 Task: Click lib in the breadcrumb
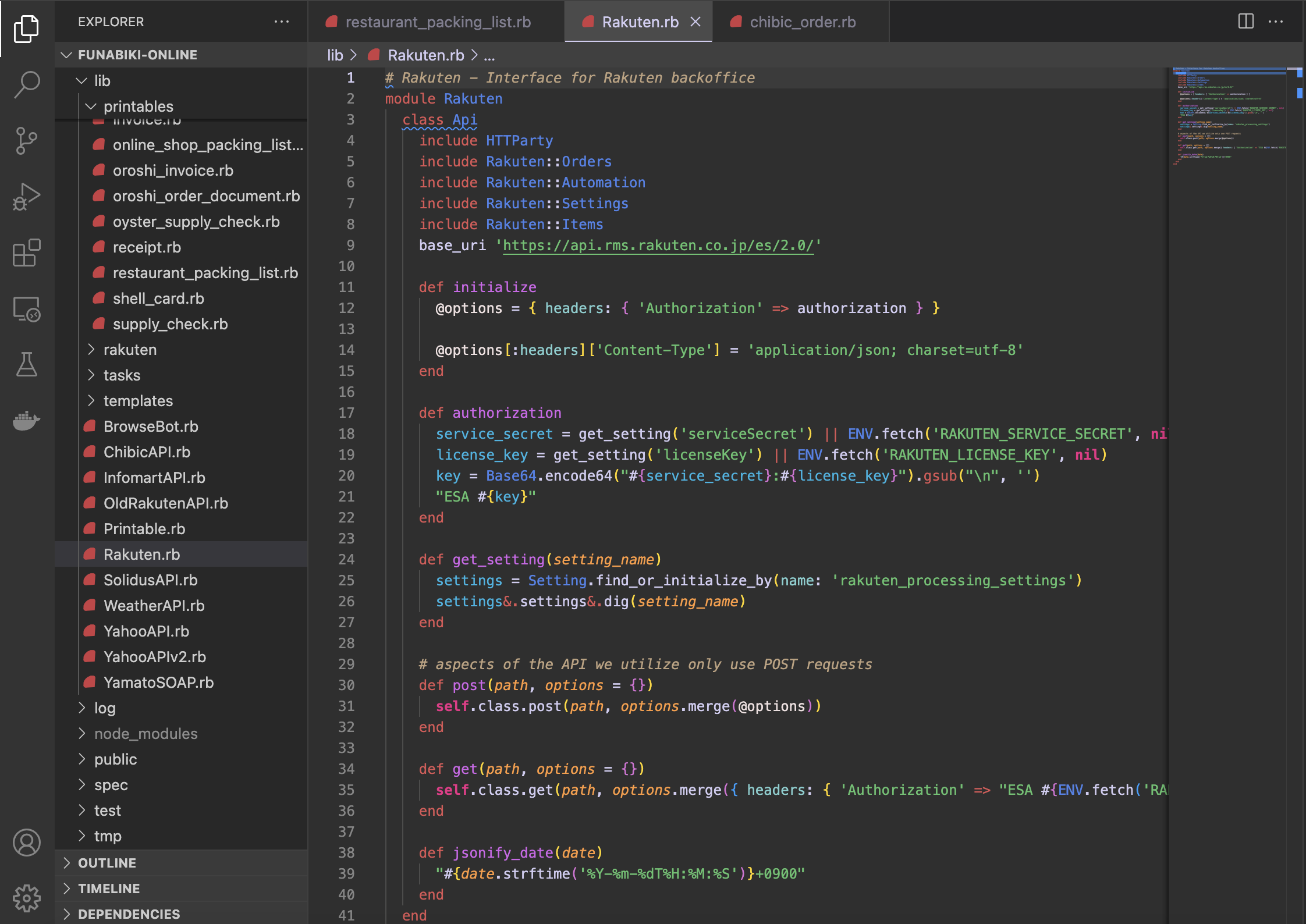pyautogui.click(x=335, y=55)
